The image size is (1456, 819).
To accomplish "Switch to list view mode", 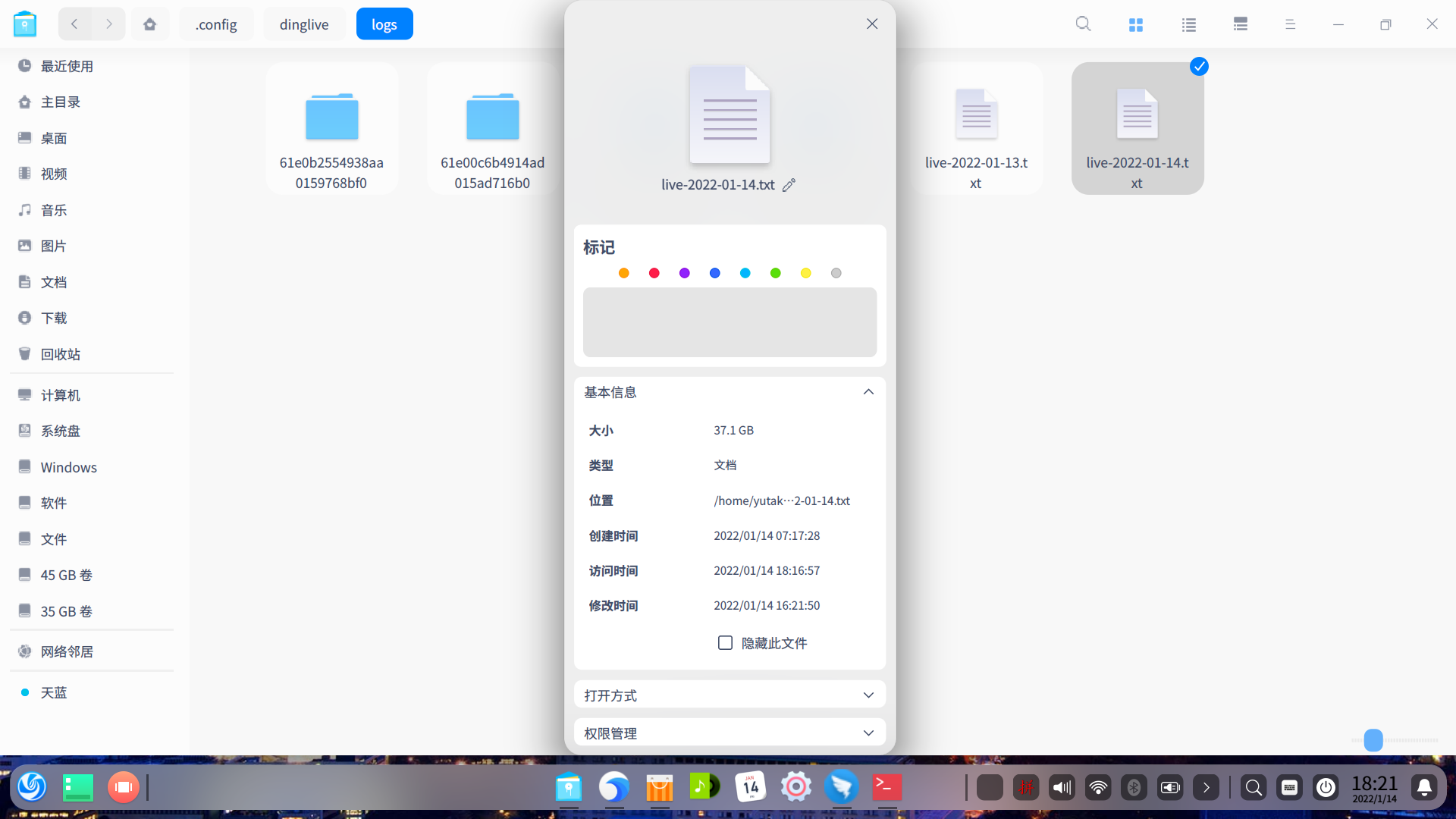I will click(1188, 24).
